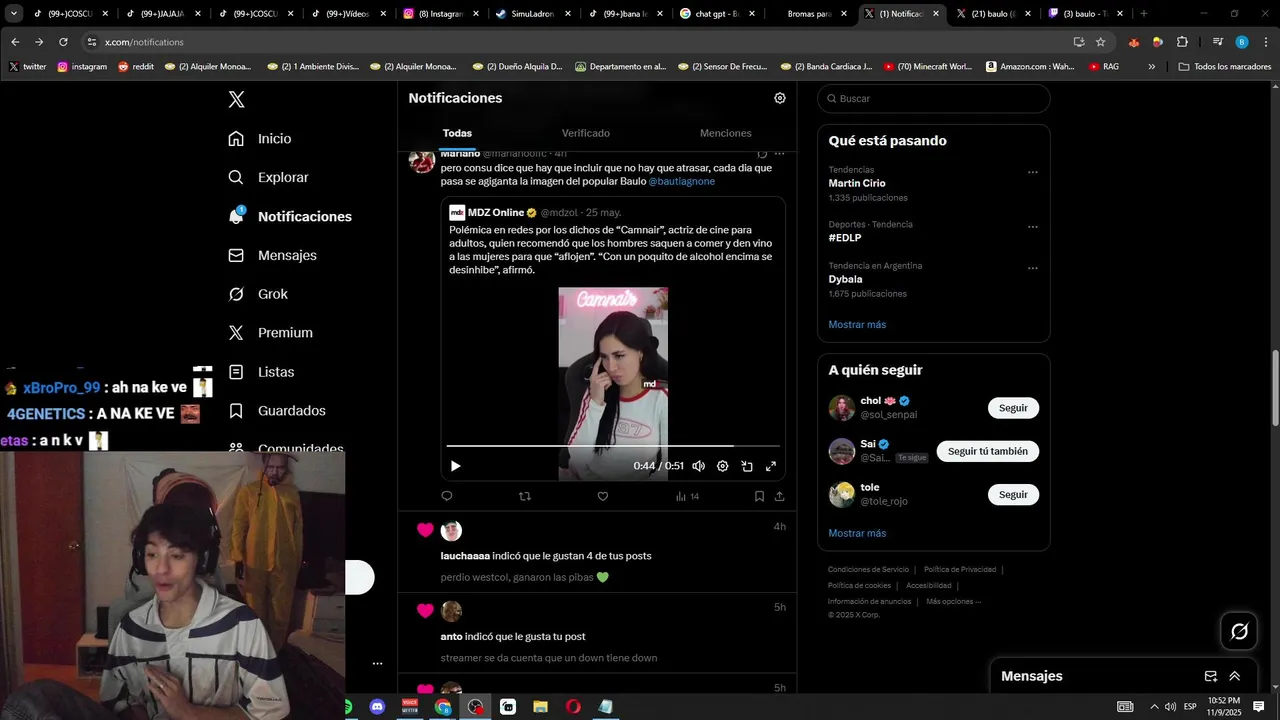Screen dimensions: 1280x720
Task: Mute the video volume icon
Action: coord(698,466)
